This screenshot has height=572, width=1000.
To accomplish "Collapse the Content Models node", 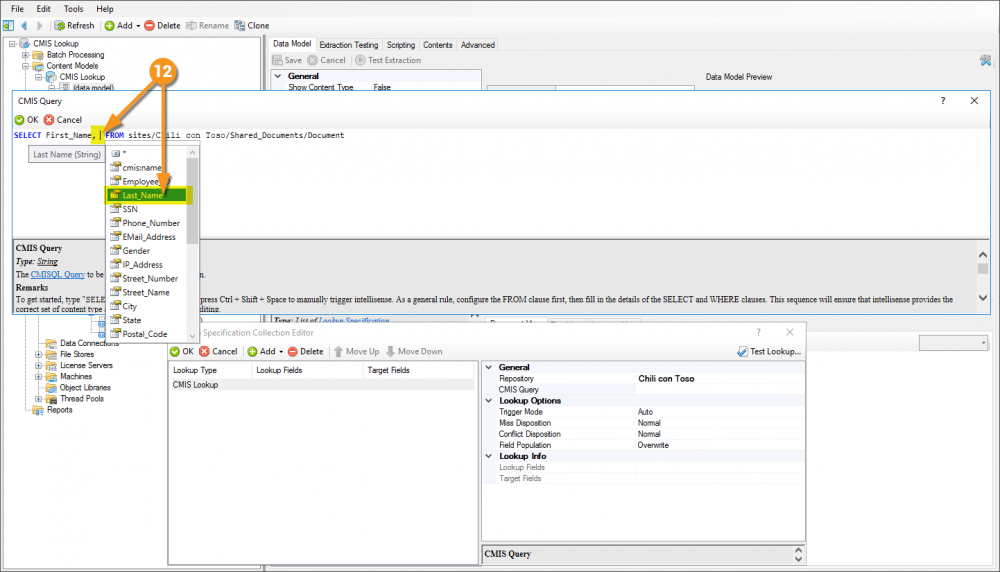I will coord(26,66).
